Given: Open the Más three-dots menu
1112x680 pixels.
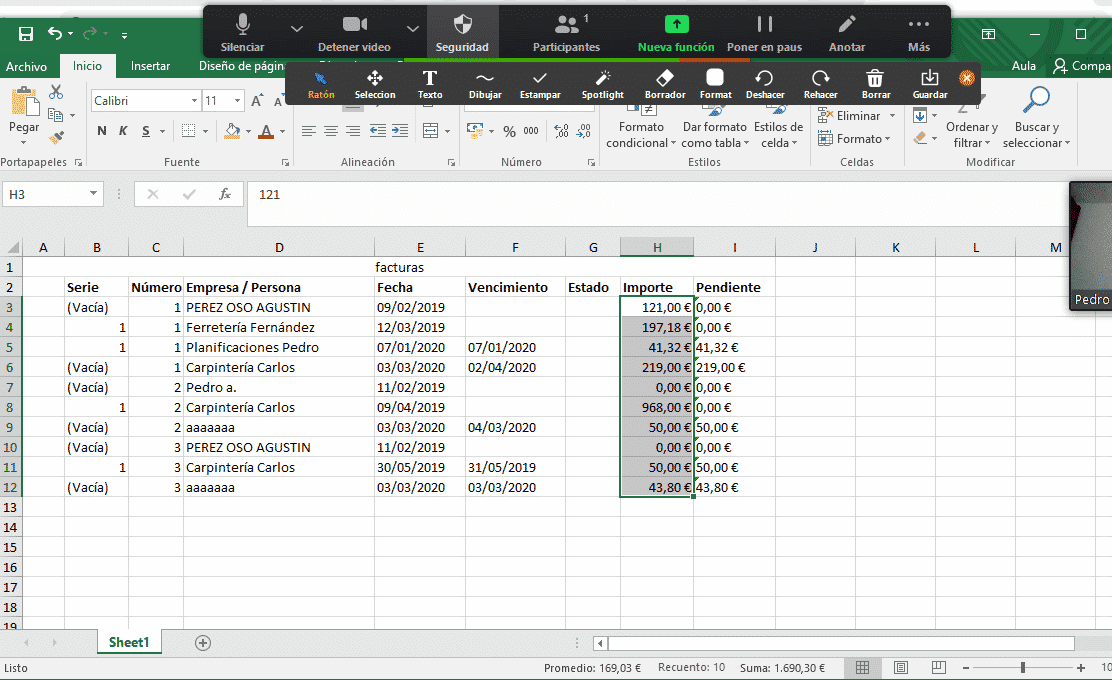Looking at the screenshot, I should tap(918, 33).
